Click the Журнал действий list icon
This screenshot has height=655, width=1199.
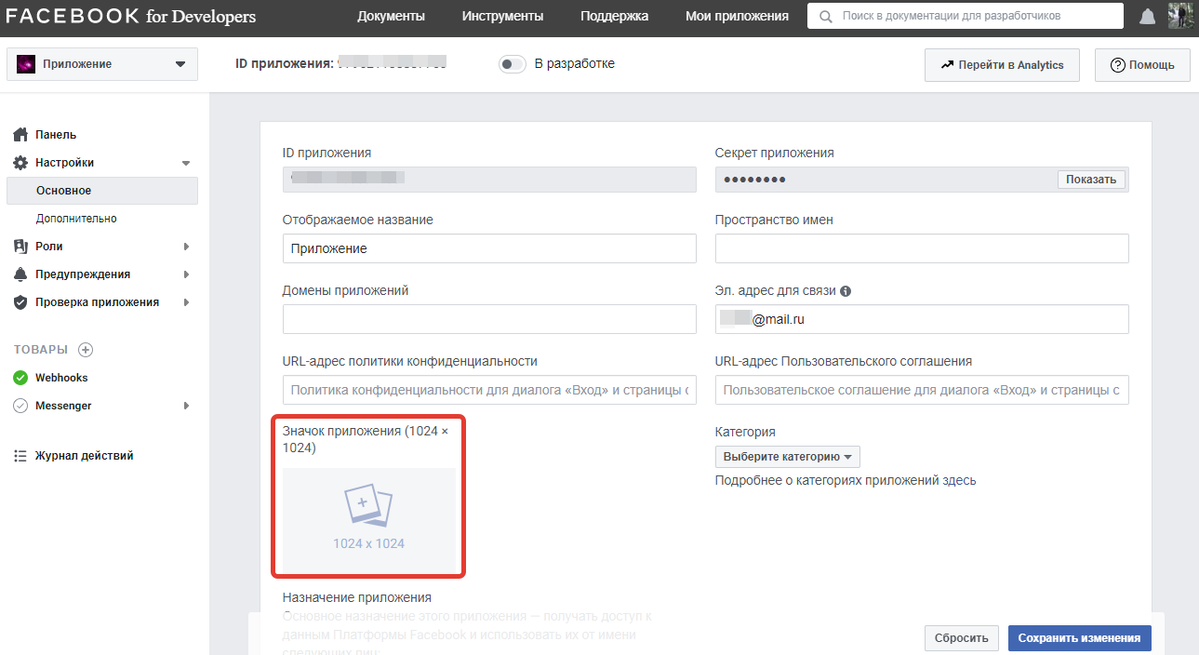(x=21, y=456)
